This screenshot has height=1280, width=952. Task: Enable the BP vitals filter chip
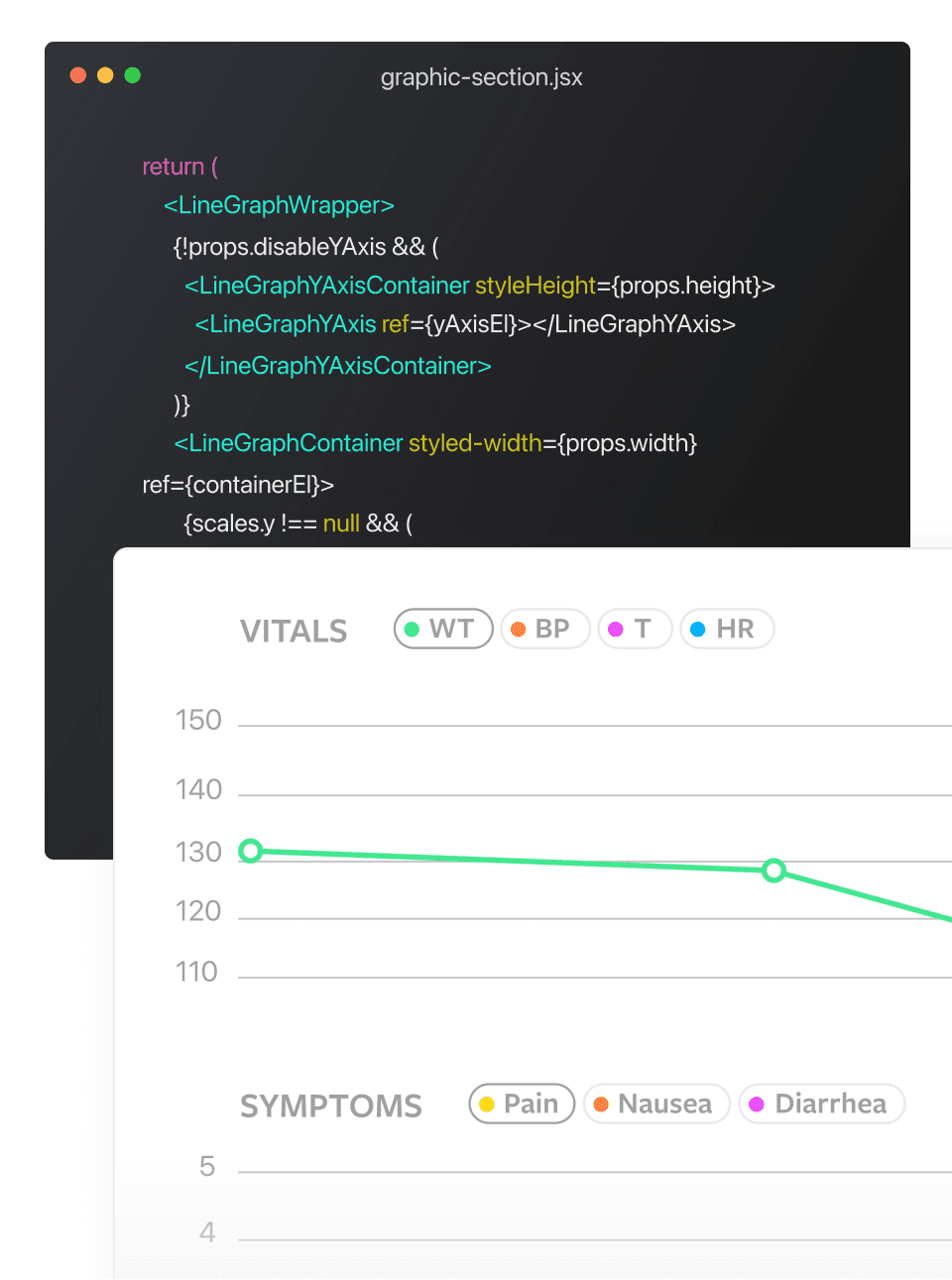point(545,629)
